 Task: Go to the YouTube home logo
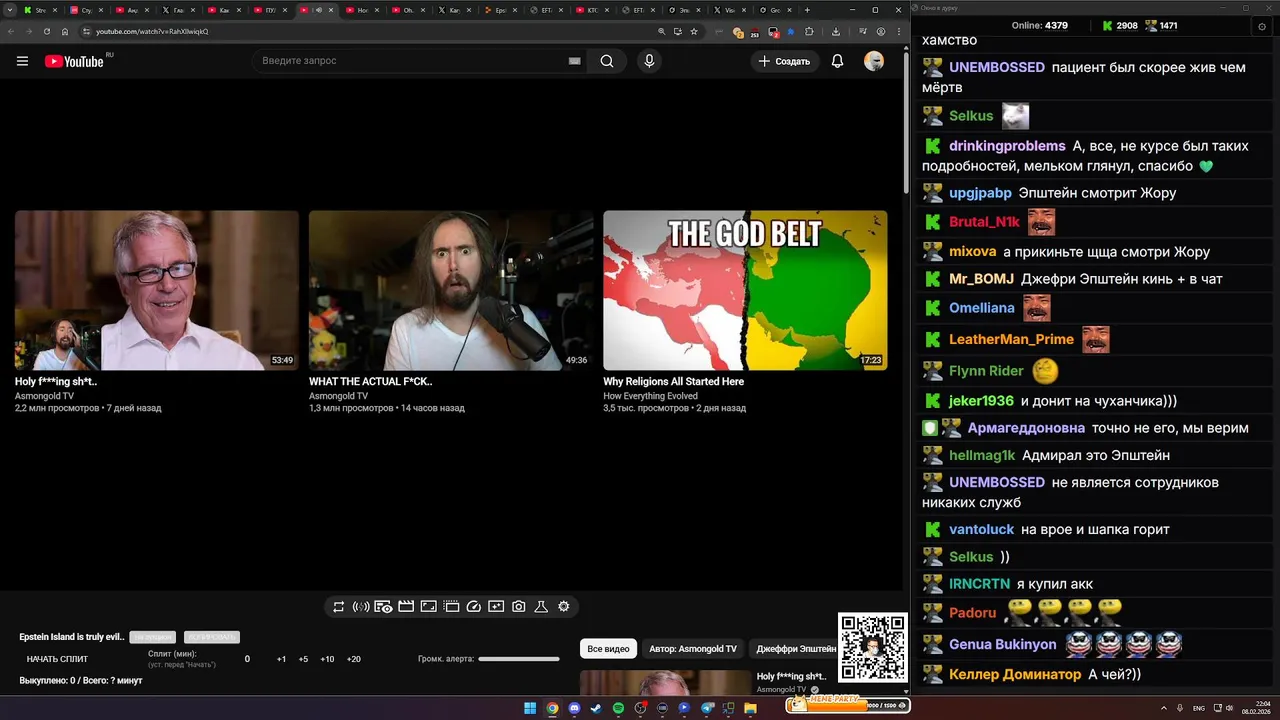(x=74, y=61)
